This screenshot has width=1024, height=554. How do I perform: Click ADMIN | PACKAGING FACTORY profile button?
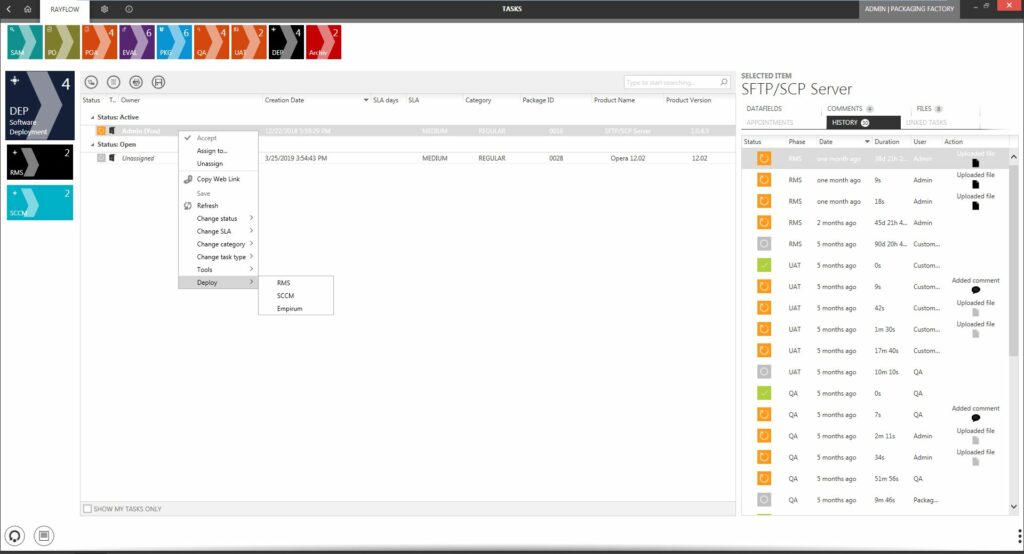click(x=909, y=9)
